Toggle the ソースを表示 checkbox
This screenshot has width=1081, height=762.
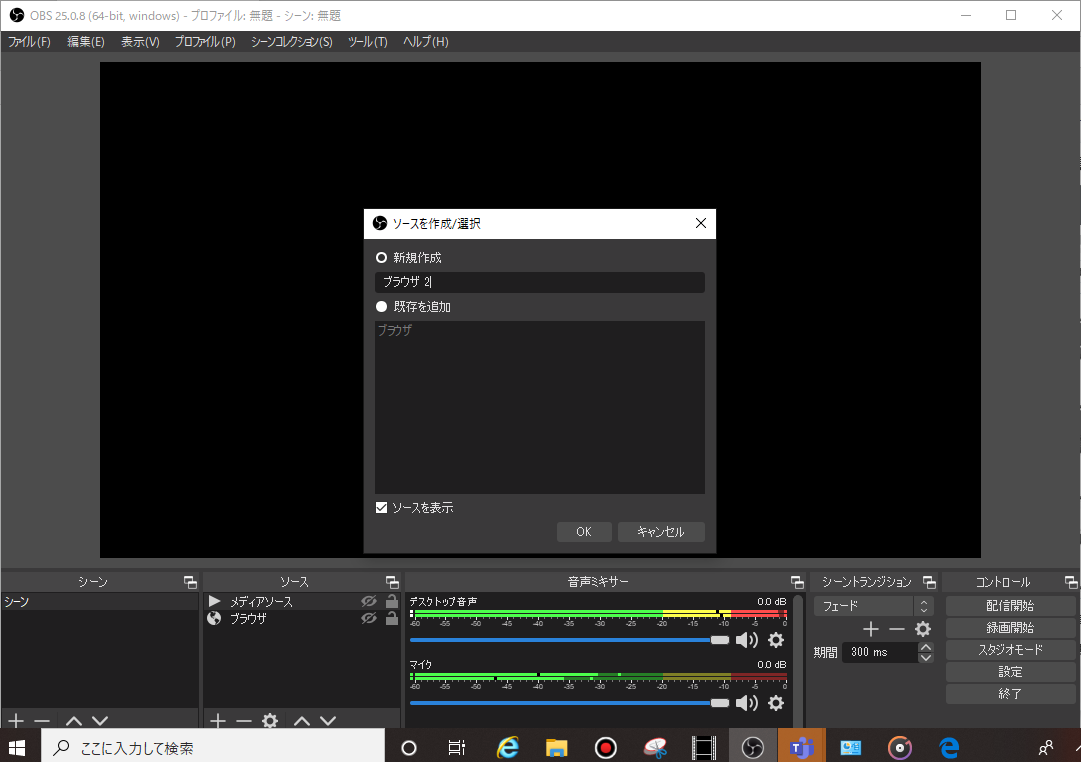coord(381,508)
